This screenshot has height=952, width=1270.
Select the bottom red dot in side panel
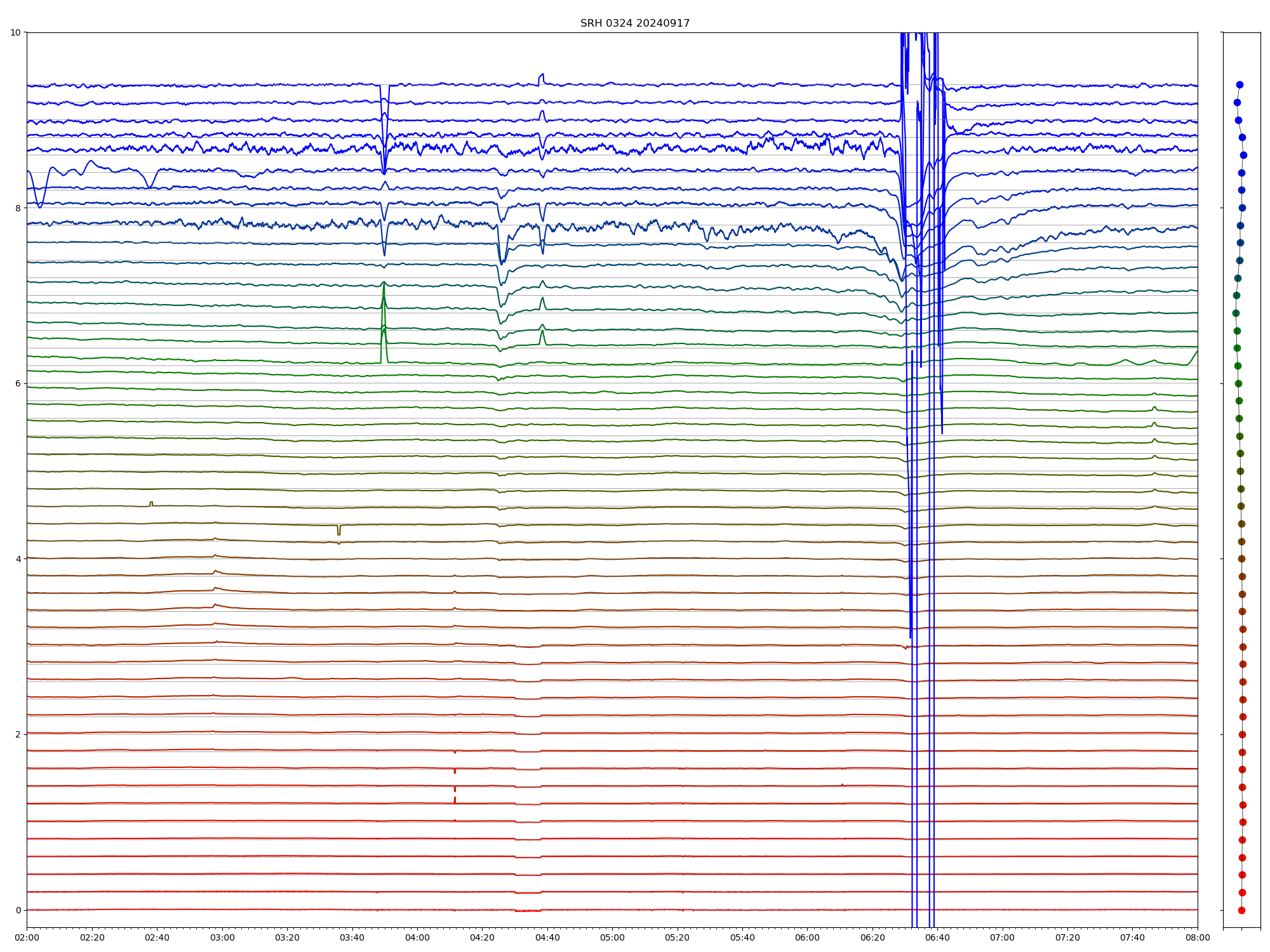[1241, 910]
